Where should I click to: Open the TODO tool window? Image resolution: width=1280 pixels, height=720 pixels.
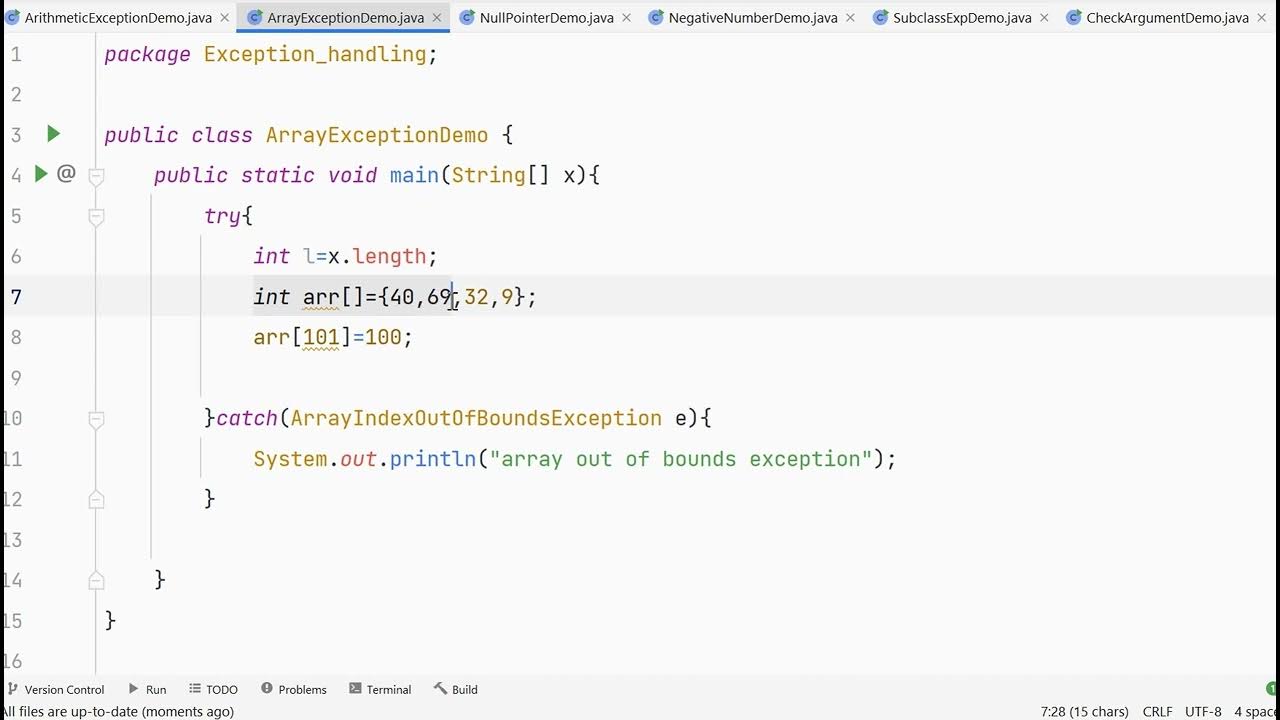[x=213, y=689]
